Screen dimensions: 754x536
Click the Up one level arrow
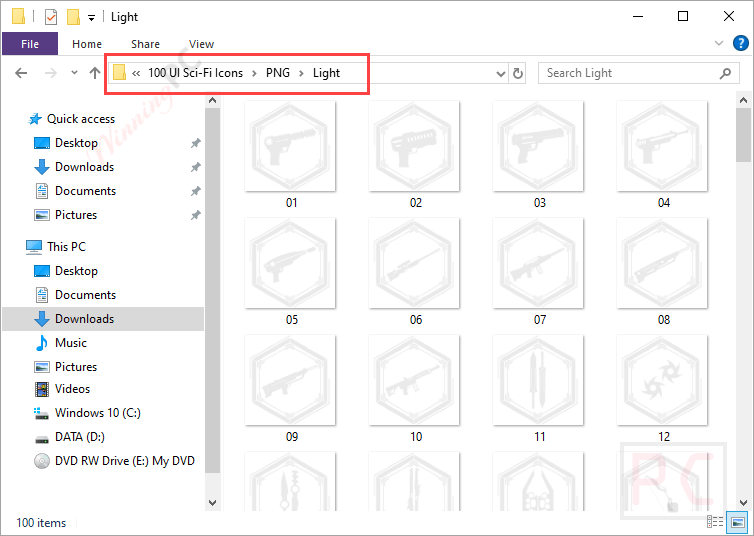pyautogui.click(x=95, y=73)
